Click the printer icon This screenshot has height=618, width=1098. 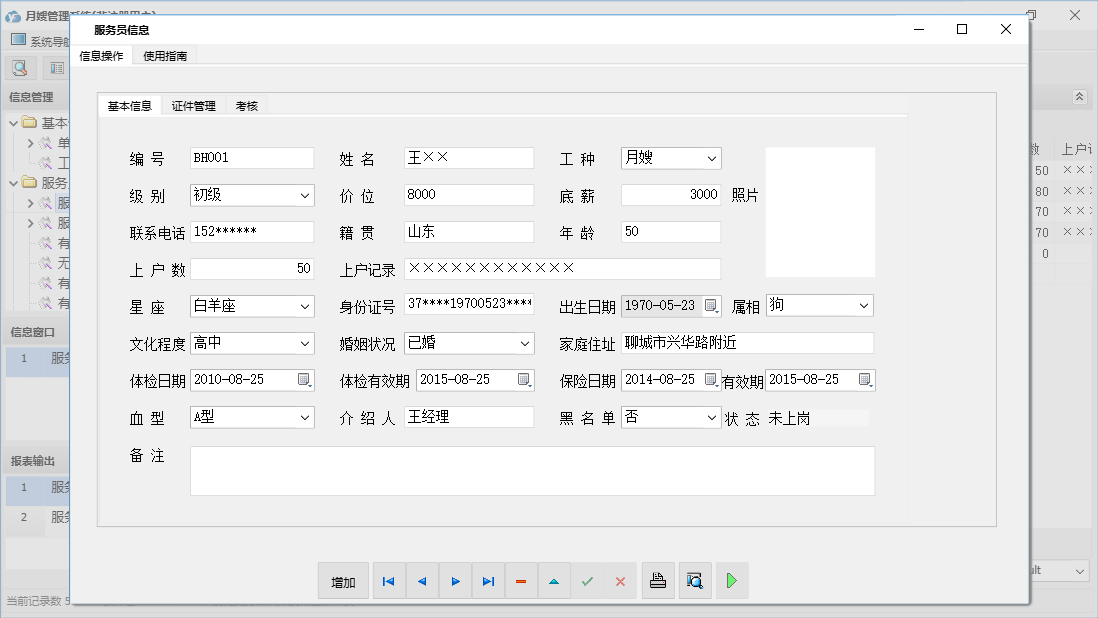tap(658, 581)
